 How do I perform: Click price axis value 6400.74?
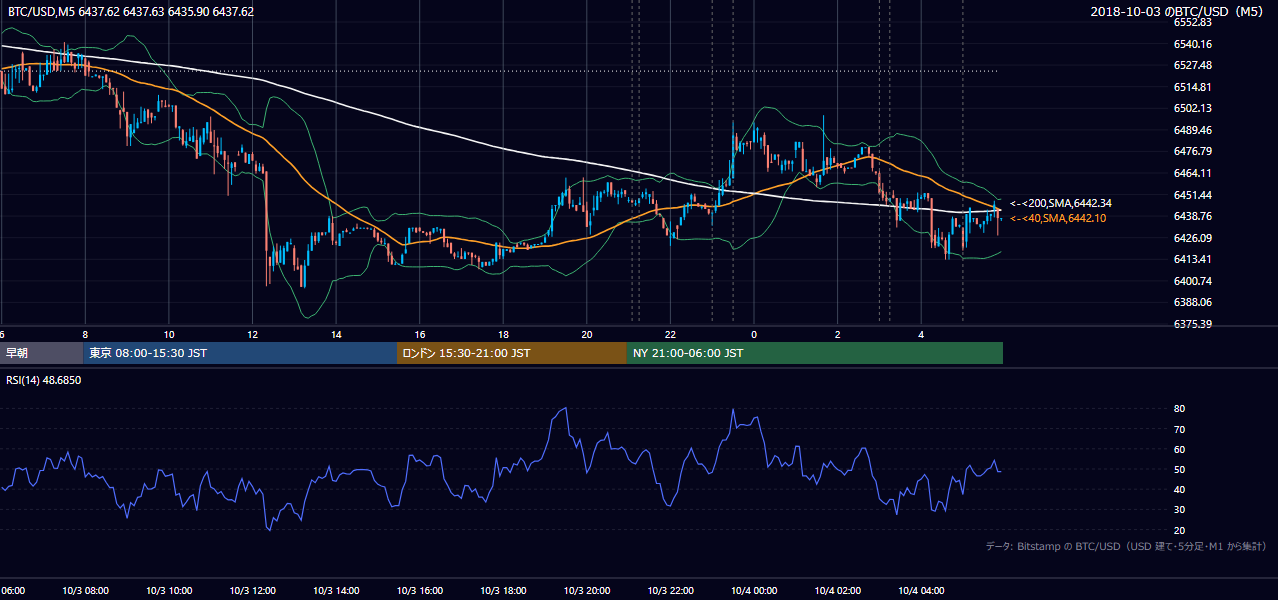click(1193, 281)
